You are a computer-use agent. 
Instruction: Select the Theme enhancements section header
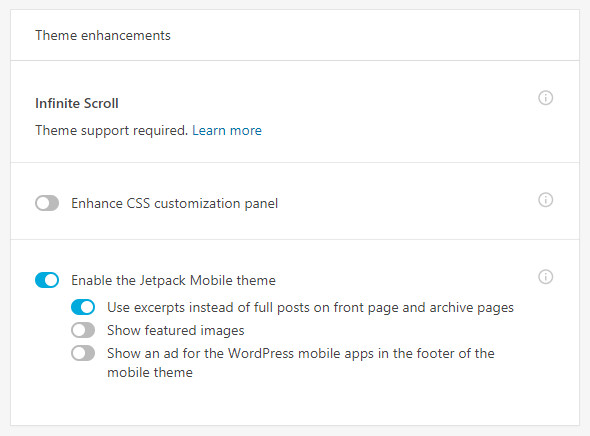103,35
